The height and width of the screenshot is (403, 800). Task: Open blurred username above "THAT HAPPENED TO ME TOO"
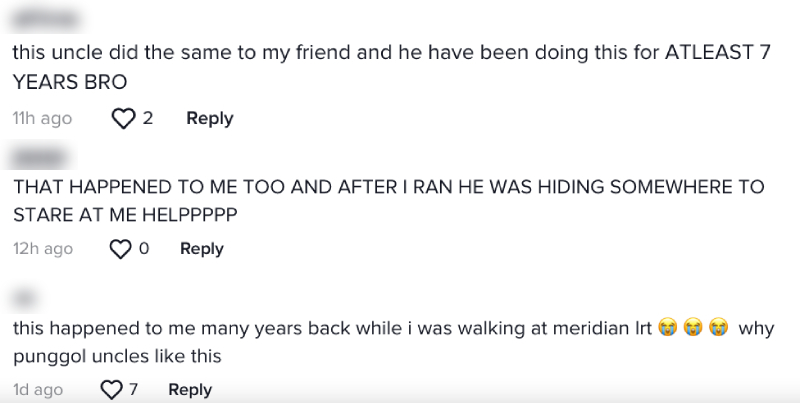(40, 157)
